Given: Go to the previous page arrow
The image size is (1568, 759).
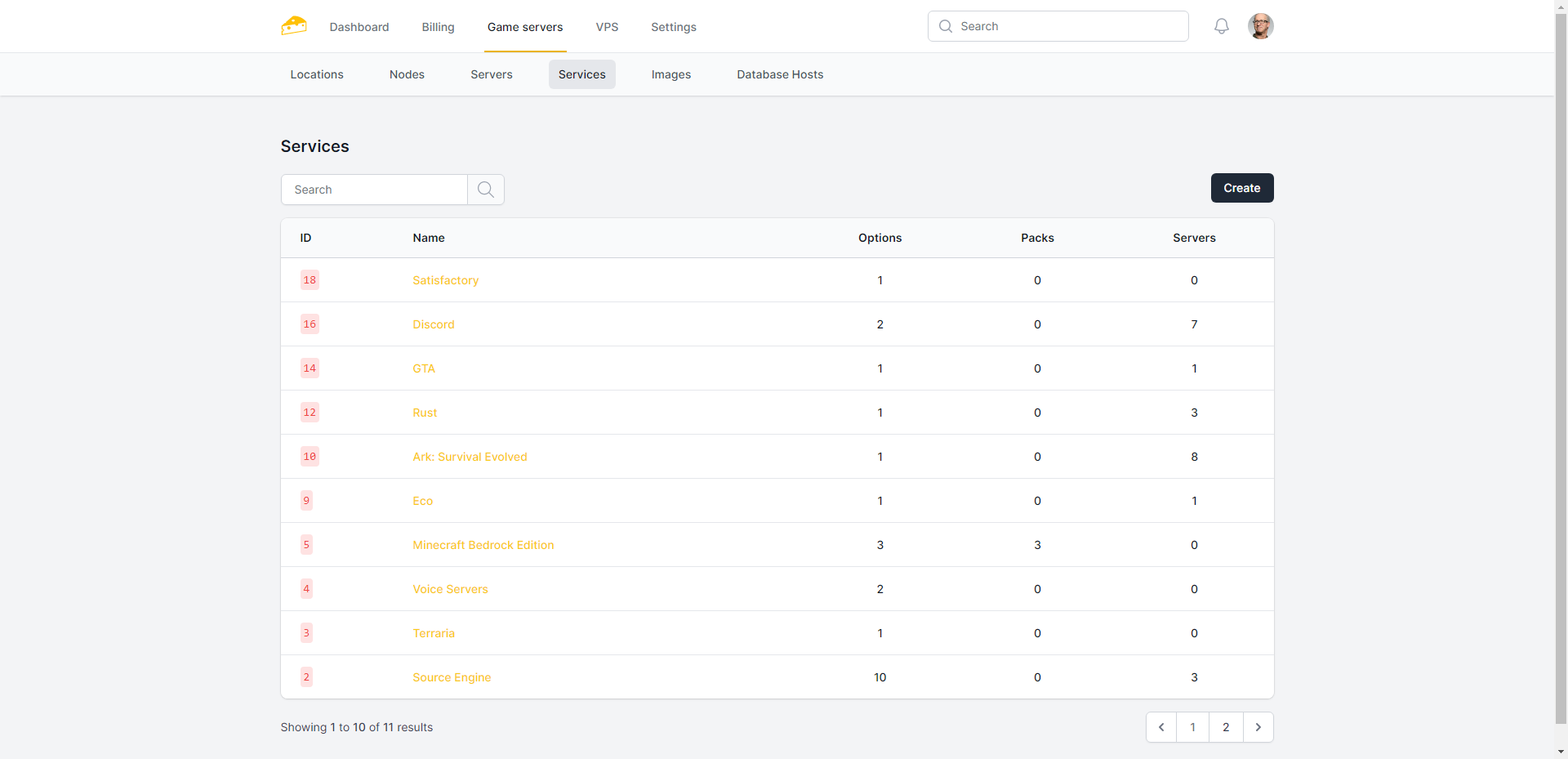Looking at the screenshot, I should (1161, 727).
